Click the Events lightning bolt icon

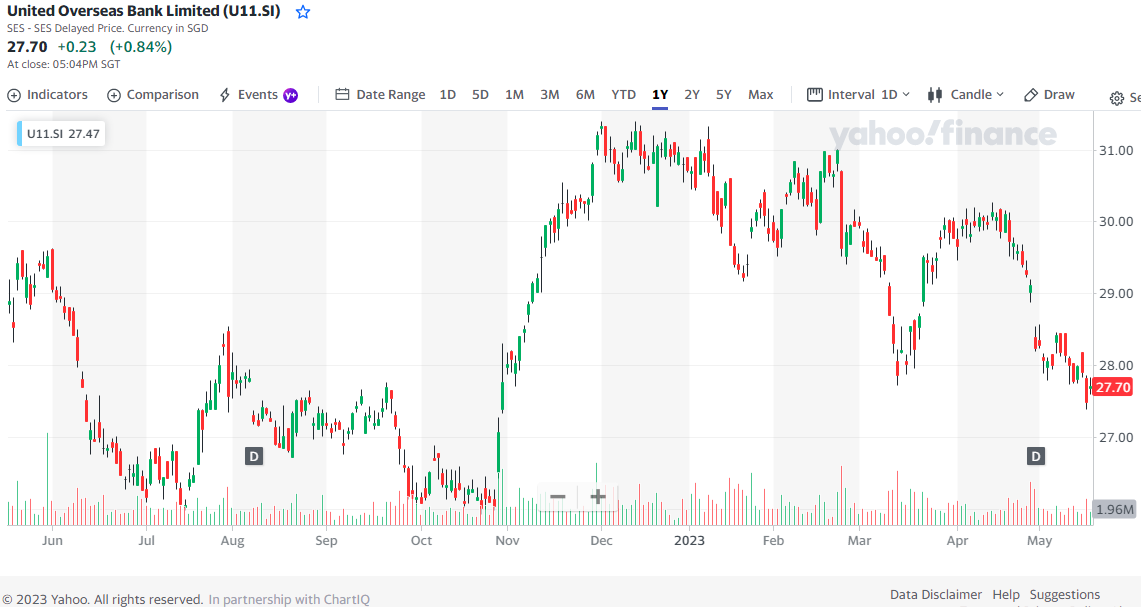pos(225,95)
